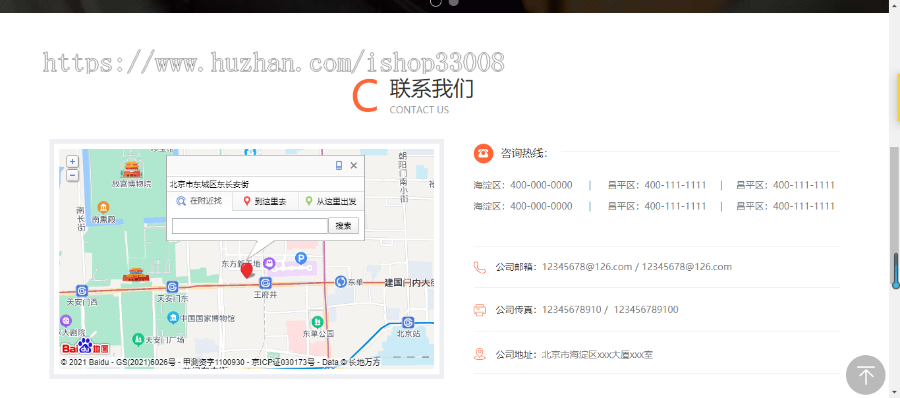This screenshot has height=398, width=900.
Task: Click the fax number 123456789100
Action: tap(646, 310)
